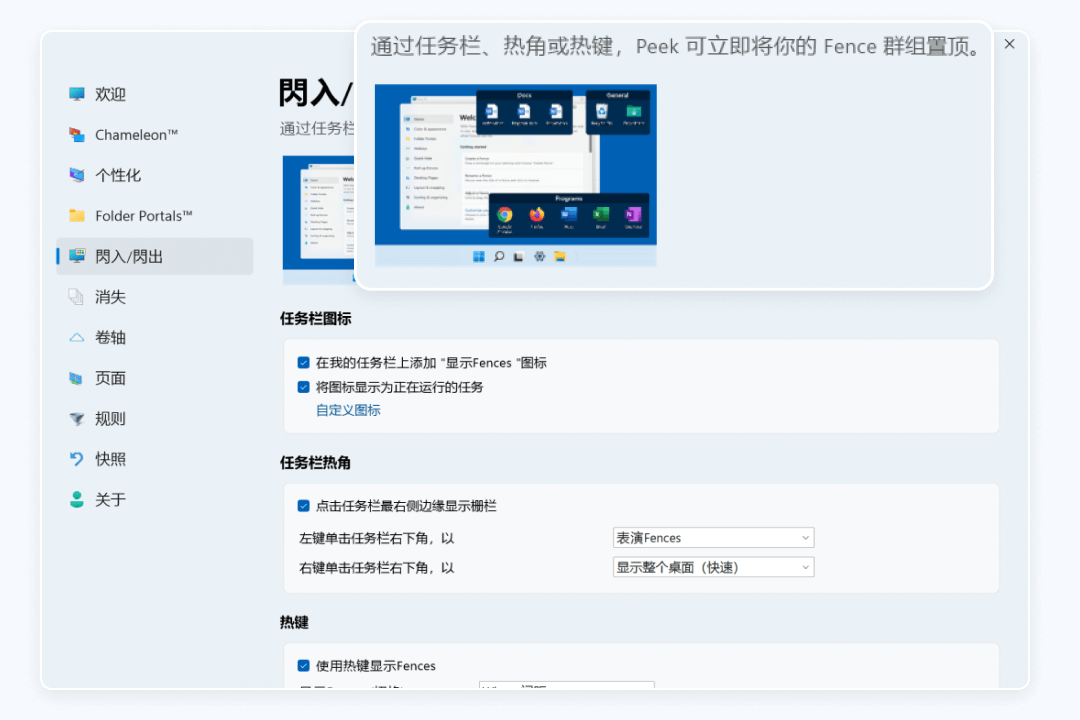1080x720 pixels.
Task: Click the 快照 restore arrow icon
Action: [77, 459]
